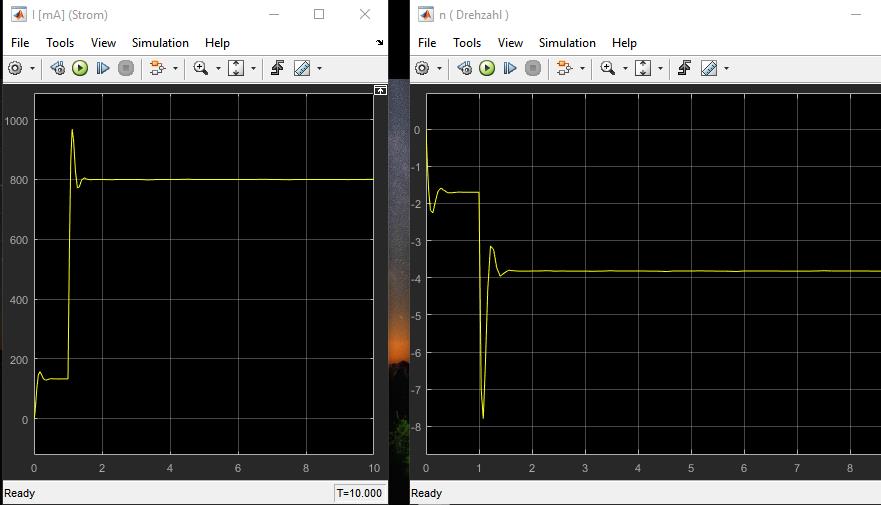Viewport: 881px width, 505px height.
Task: Enable cursor measurements in Strom scope
Action: (302, 69)
